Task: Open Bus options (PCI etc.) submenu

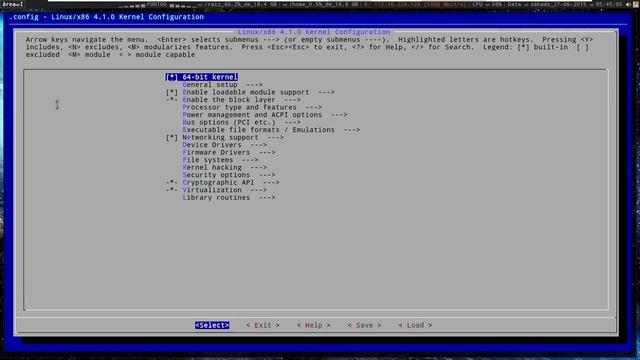Action: pyautogui.click(x=241, y=122)
